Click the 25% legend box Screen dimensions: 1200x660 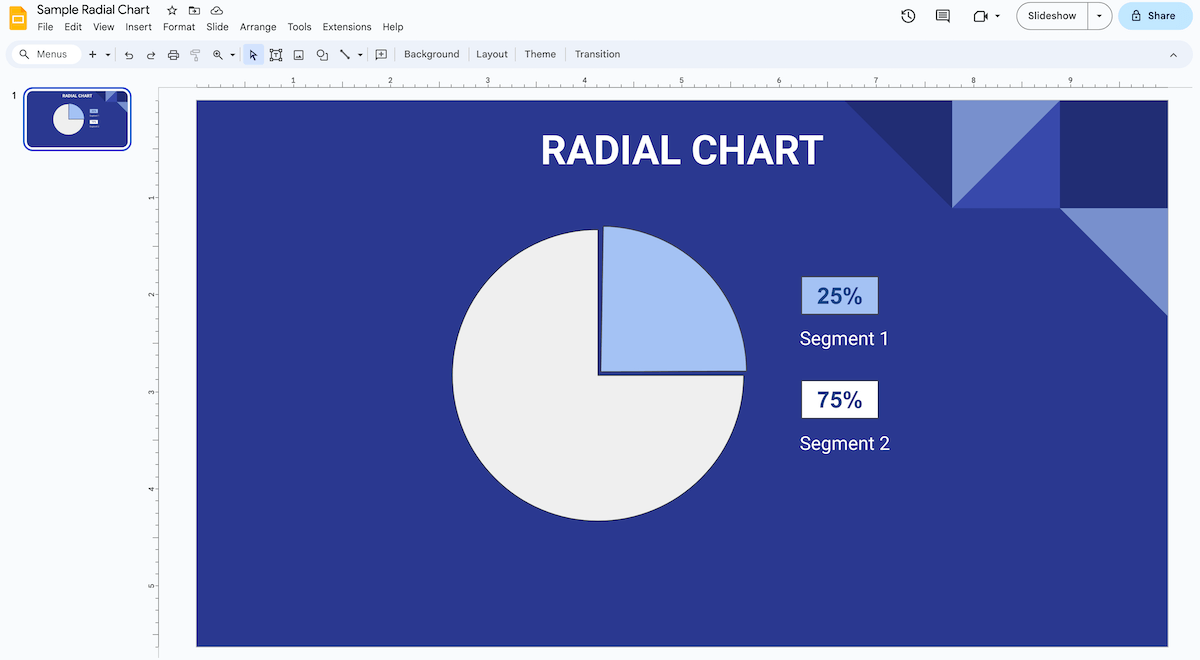(839, 296)
